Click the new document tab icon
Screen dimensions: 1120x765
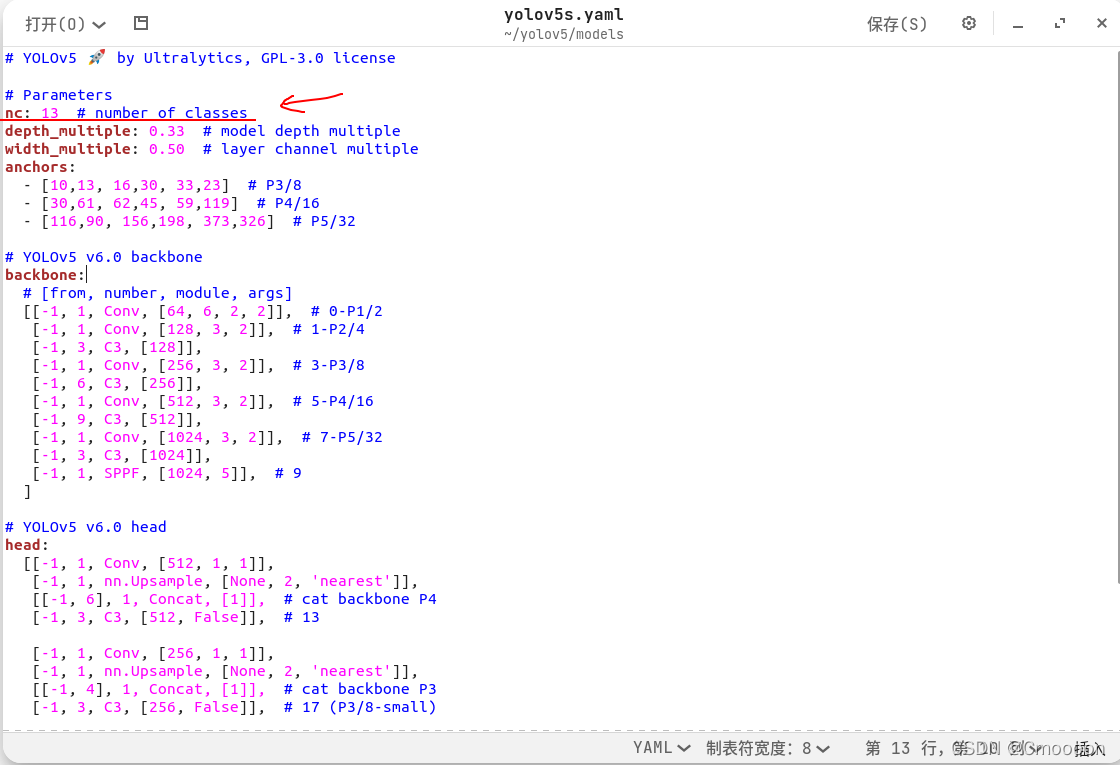tap(141, 24)
